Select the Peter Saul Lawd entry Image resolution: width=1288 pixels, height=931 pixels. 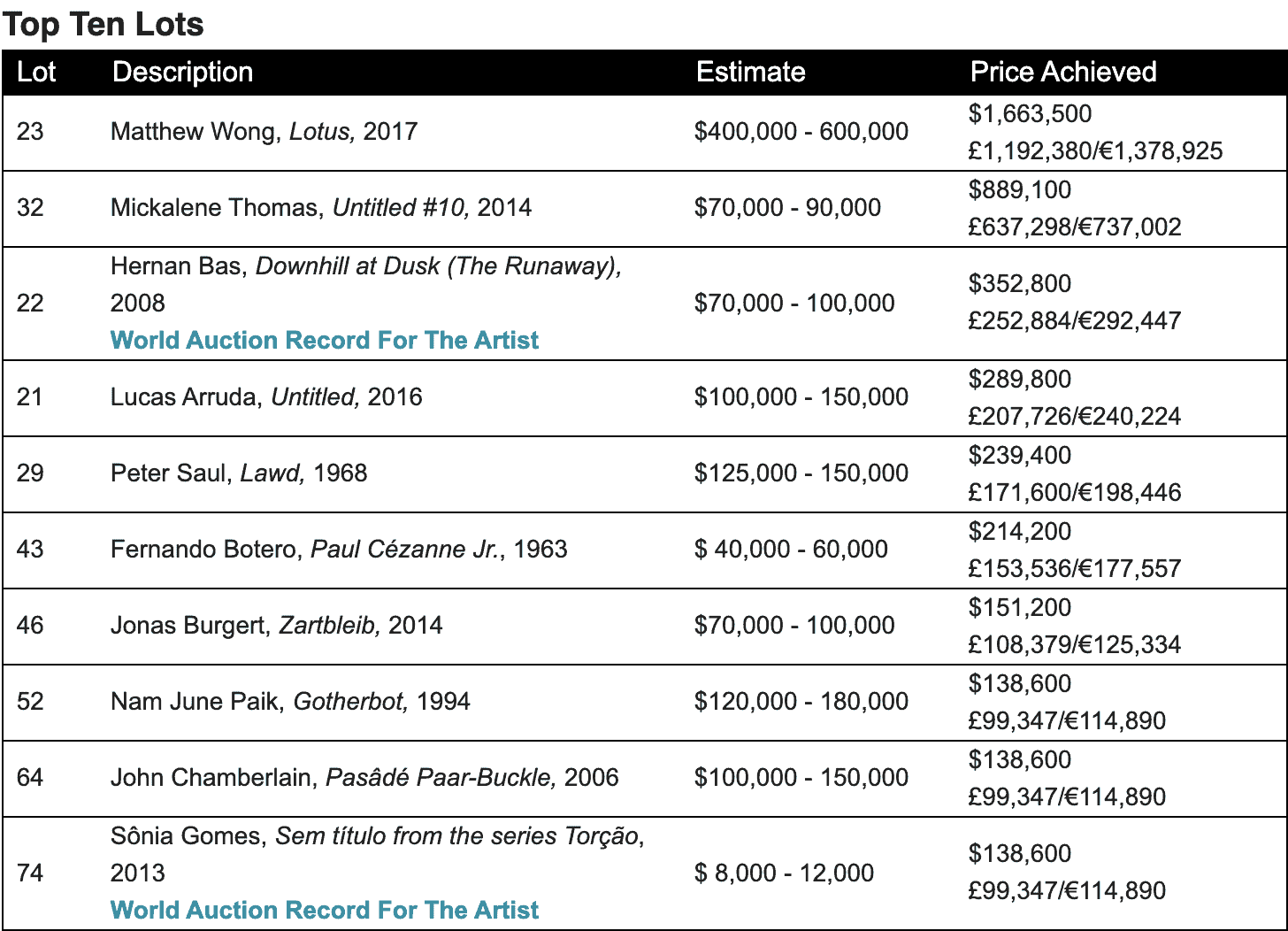238,473
